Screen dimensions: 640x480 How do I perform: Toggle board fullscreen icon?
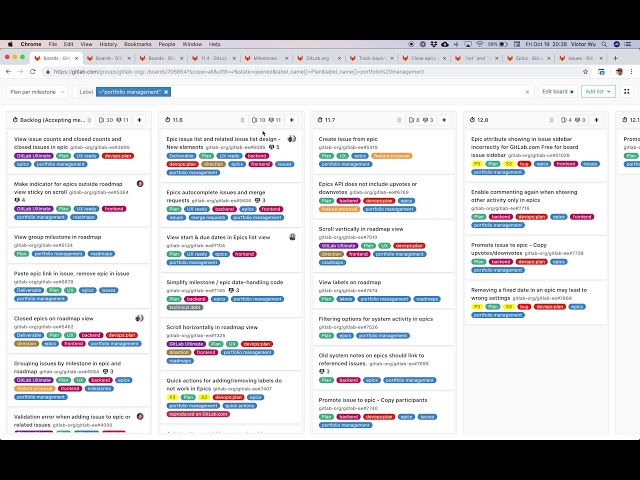point(627,92)
